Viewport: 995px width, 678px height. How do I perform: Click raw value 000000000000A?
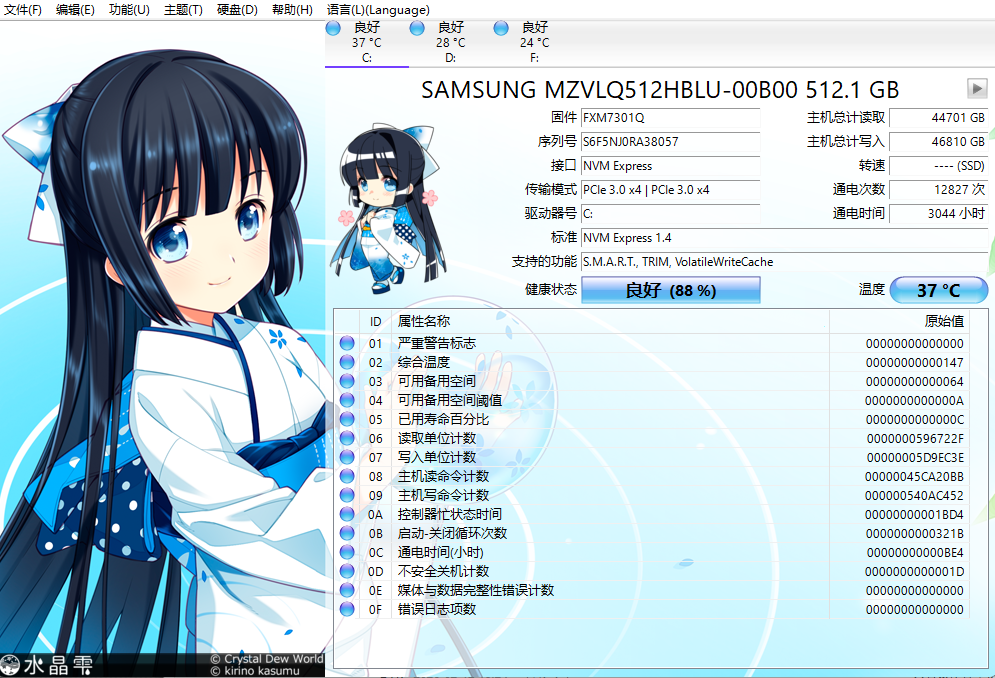click(x=914, y=401)
